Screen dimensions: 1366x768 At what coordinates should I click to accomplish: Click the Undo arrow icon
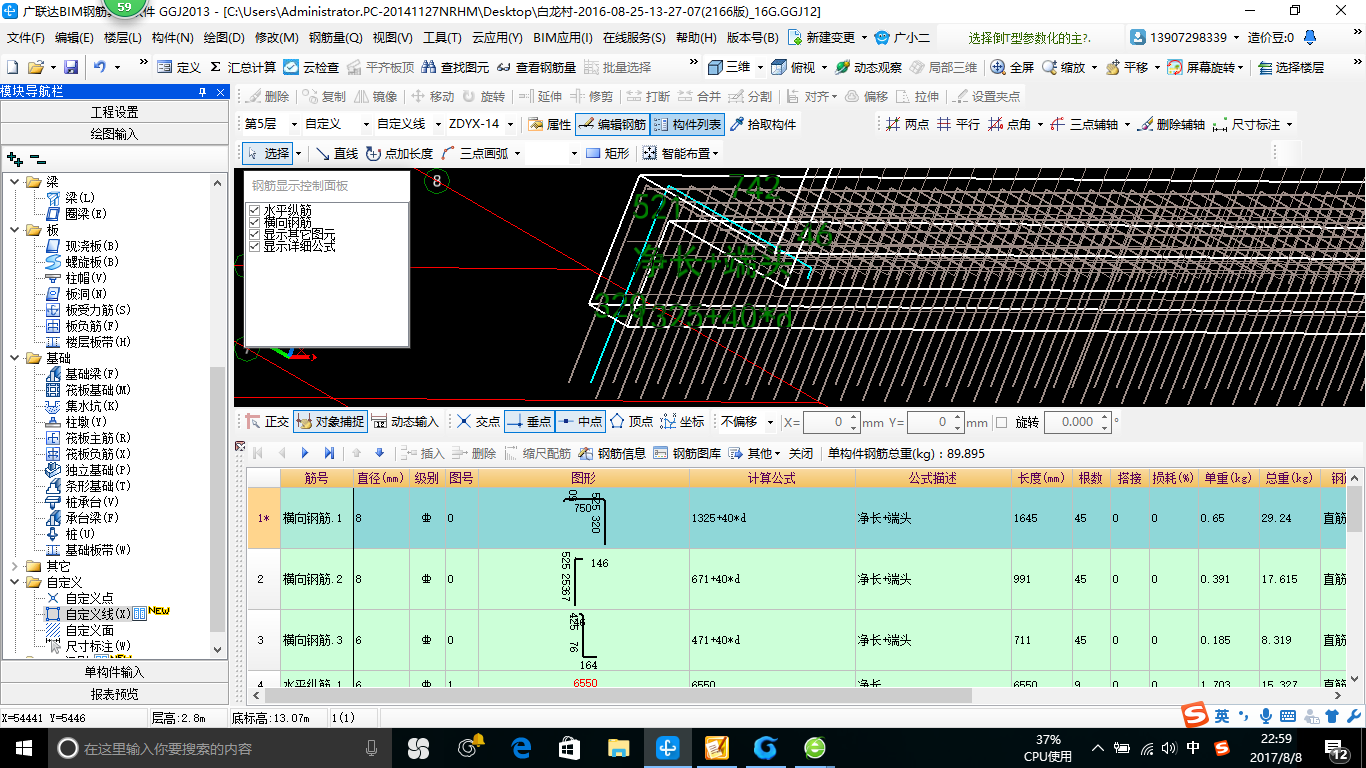coord(100,67)
